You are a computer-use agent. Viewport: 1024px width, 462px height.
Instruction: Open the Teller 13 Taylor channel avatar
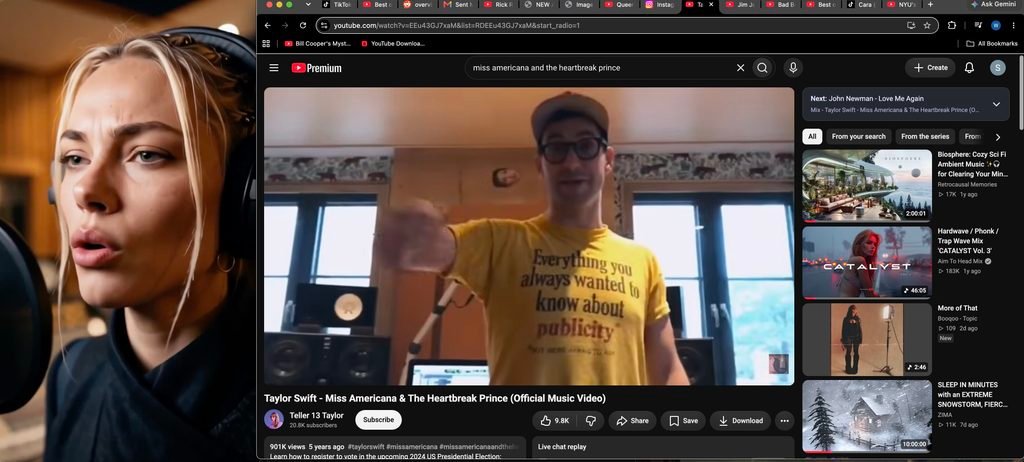[274, 420]
